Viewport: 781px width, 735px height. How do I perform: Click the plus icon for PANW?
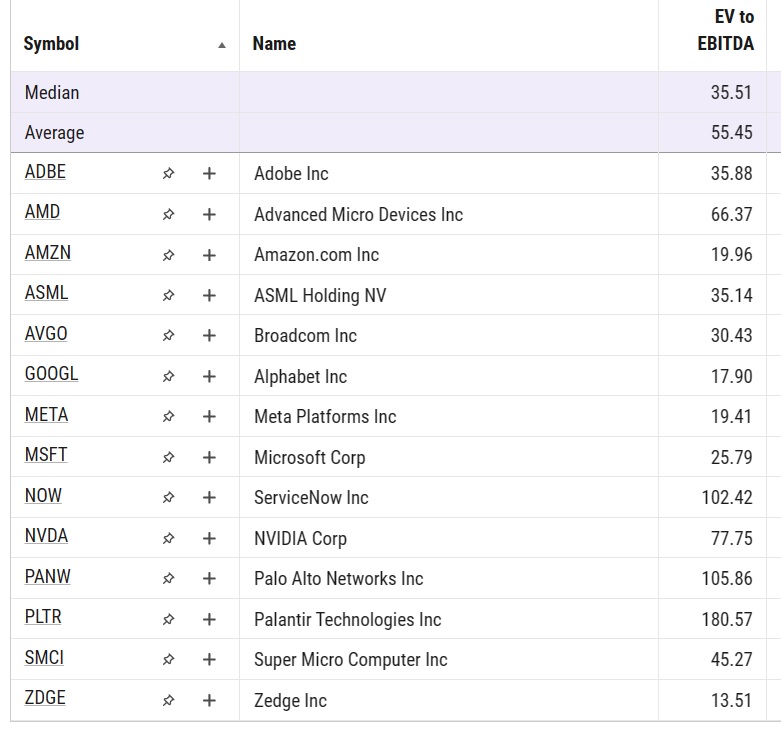(x=209, y=579)
